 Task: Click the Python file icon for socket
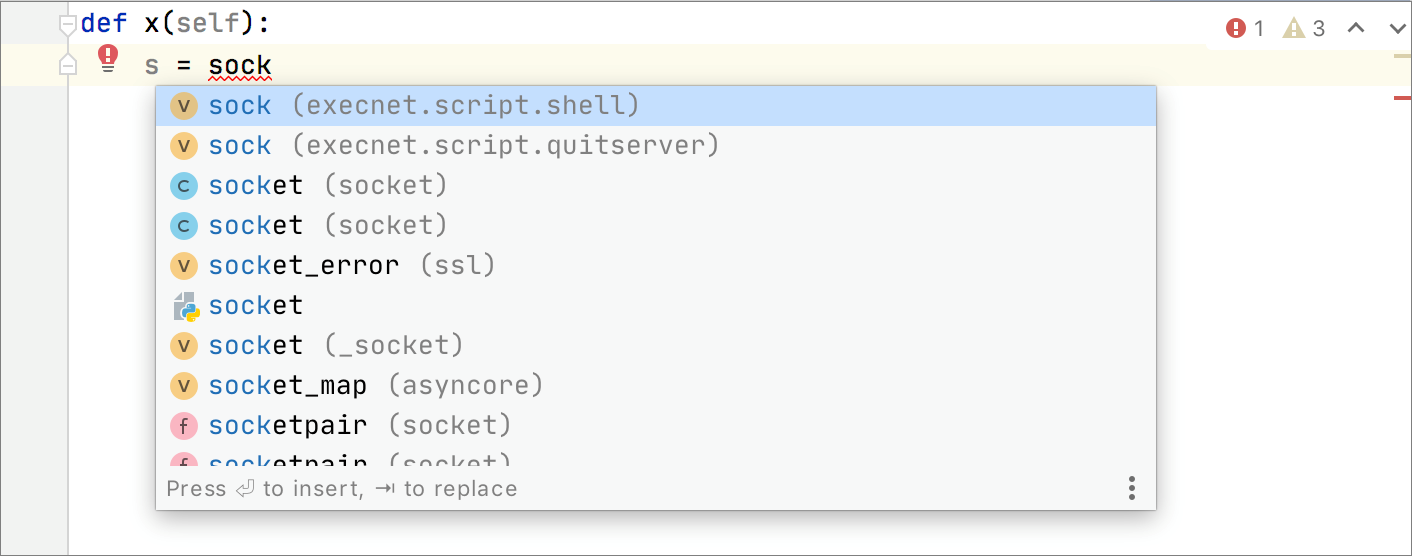(x=185, y=305)
